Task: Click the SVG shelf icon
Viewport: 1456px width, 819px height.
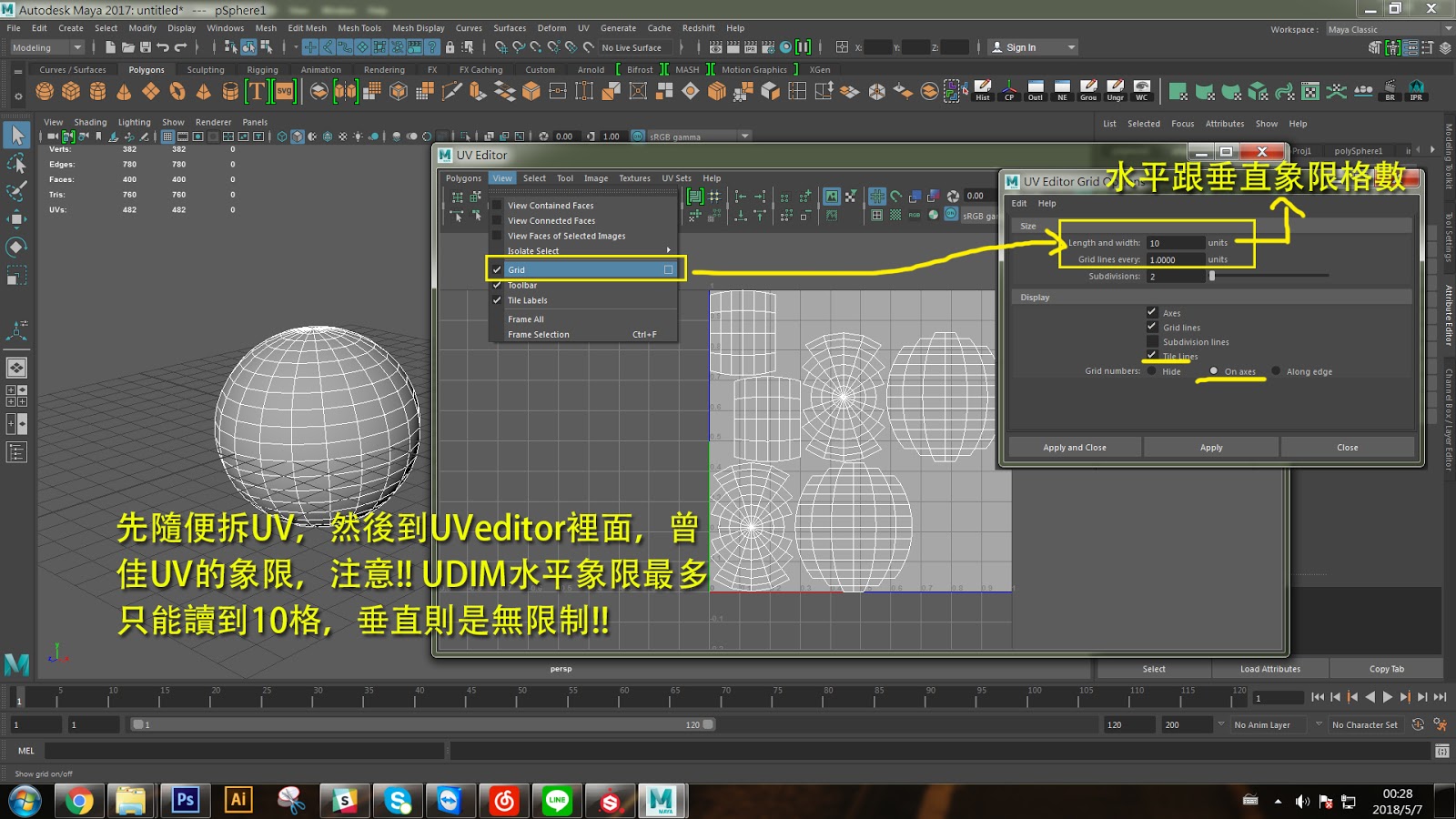Action: coord(285,91)
